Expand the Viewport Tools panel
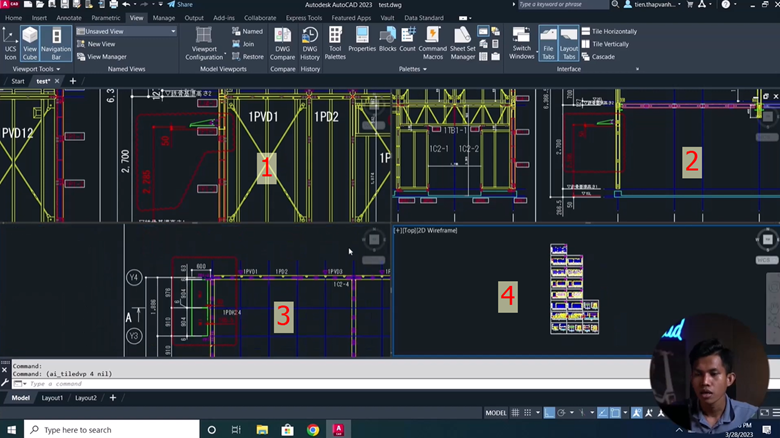The height and width of the screenshot is (438, 780). (36, 69)
